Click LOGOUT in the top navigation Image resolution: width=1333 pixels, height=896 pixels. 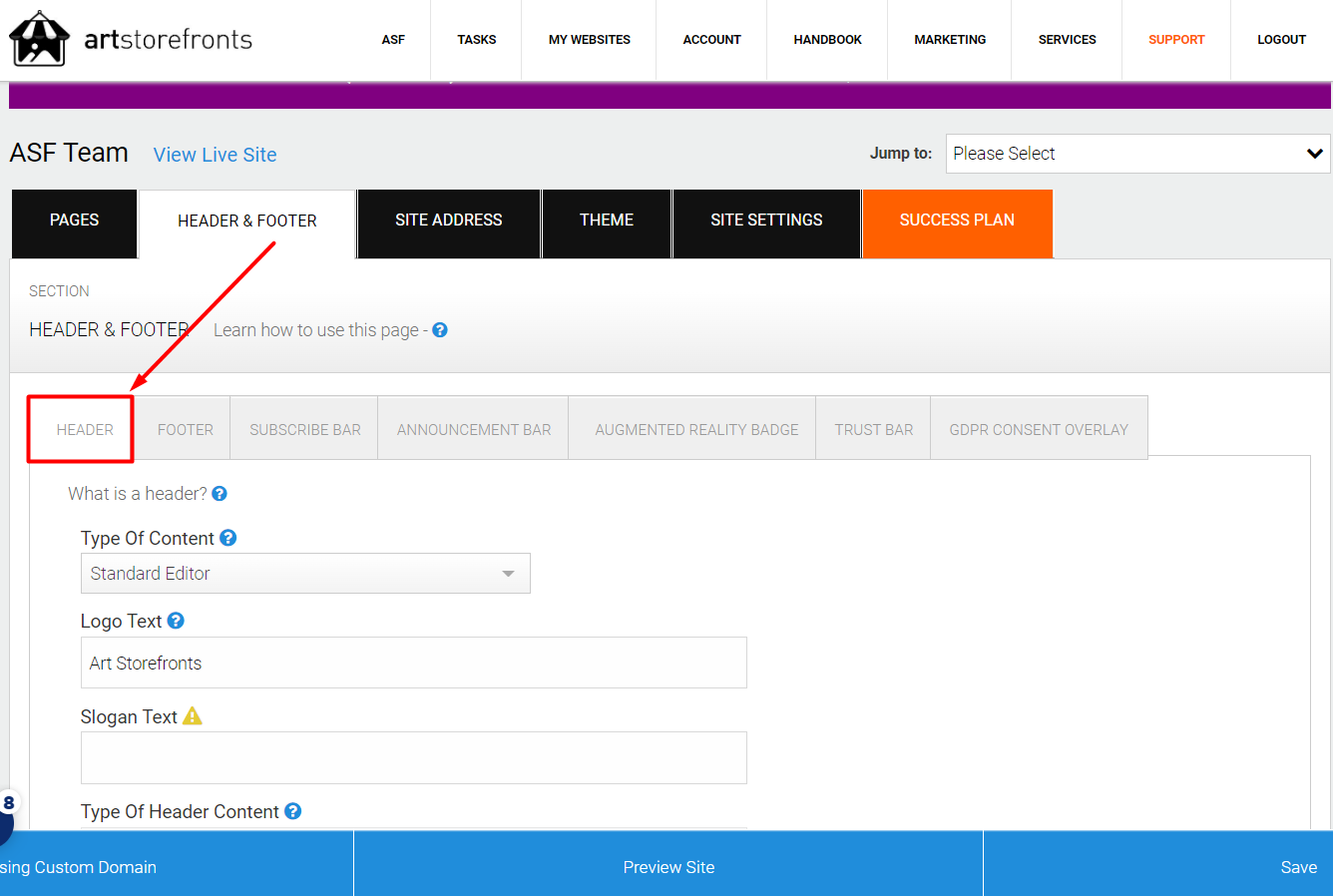point(1282,40)
